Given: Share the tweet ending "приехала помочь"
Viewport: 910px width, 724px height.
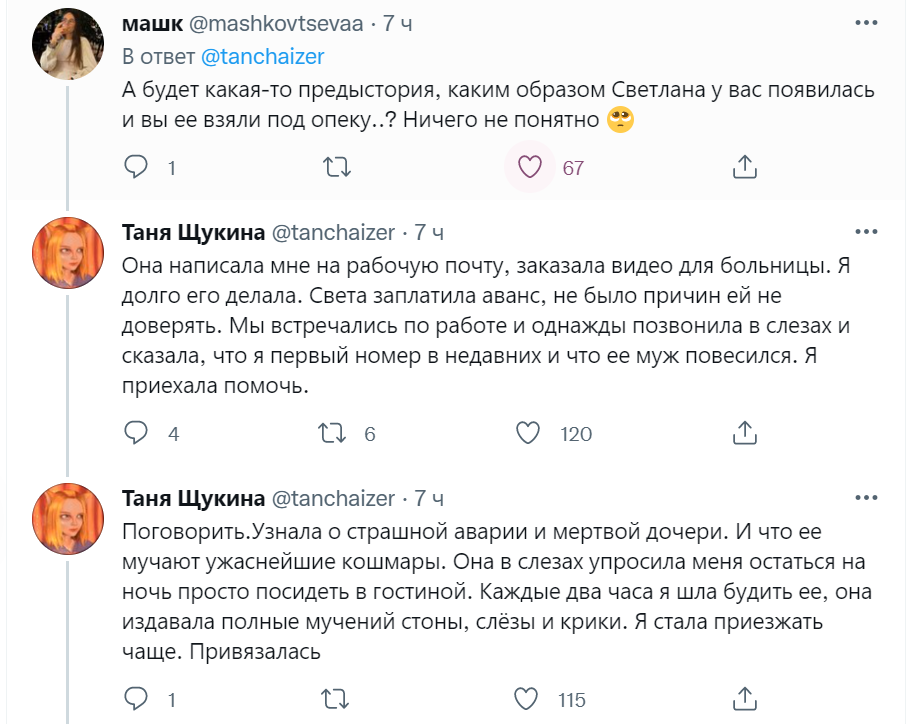Looking at the screenshot, I should tap(743, 433).
